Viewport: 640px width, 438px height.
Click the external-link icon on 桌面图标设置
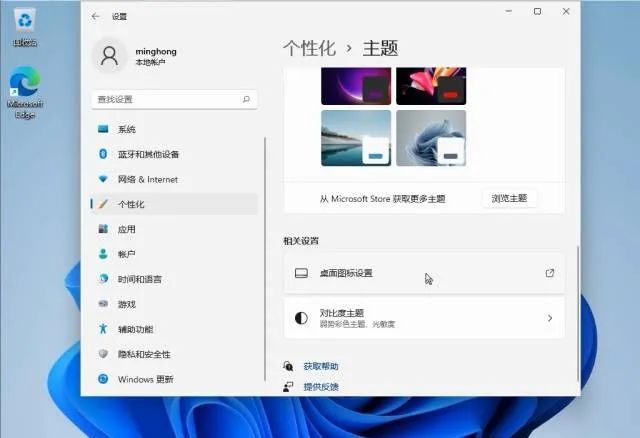[550, 273]
